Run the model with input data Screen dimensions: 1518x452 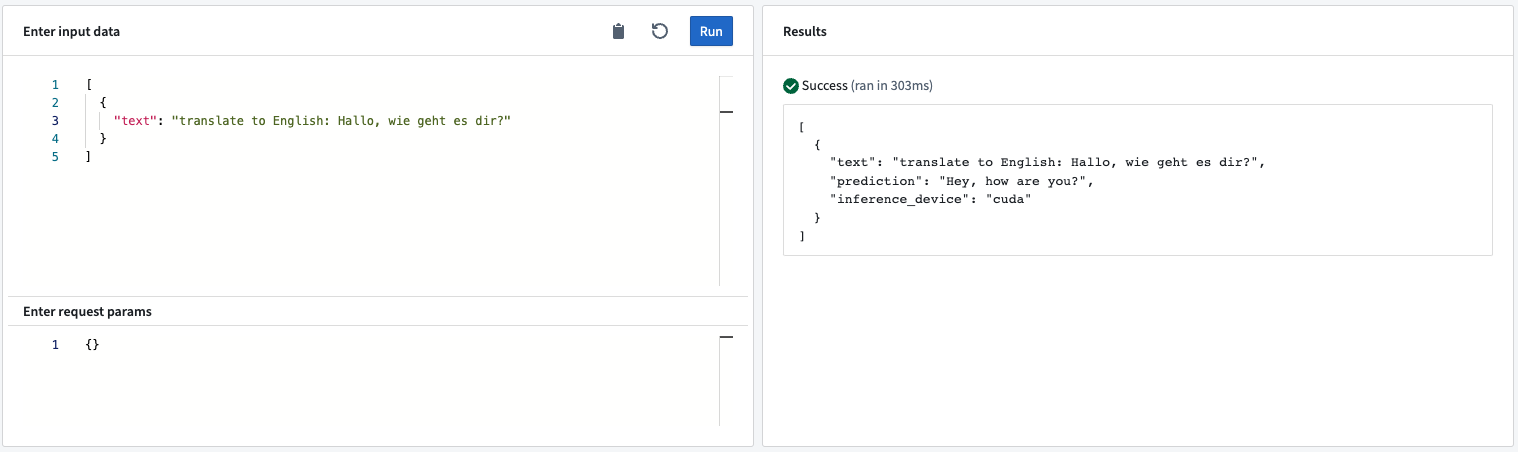[711, 31]
